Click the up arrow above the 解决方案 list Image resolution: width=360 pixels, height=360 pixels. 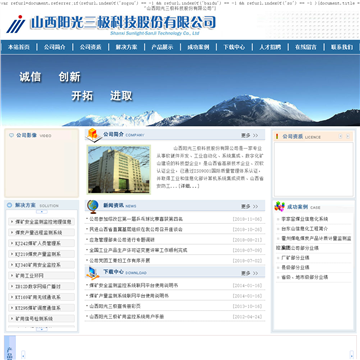tap(42, 212)
